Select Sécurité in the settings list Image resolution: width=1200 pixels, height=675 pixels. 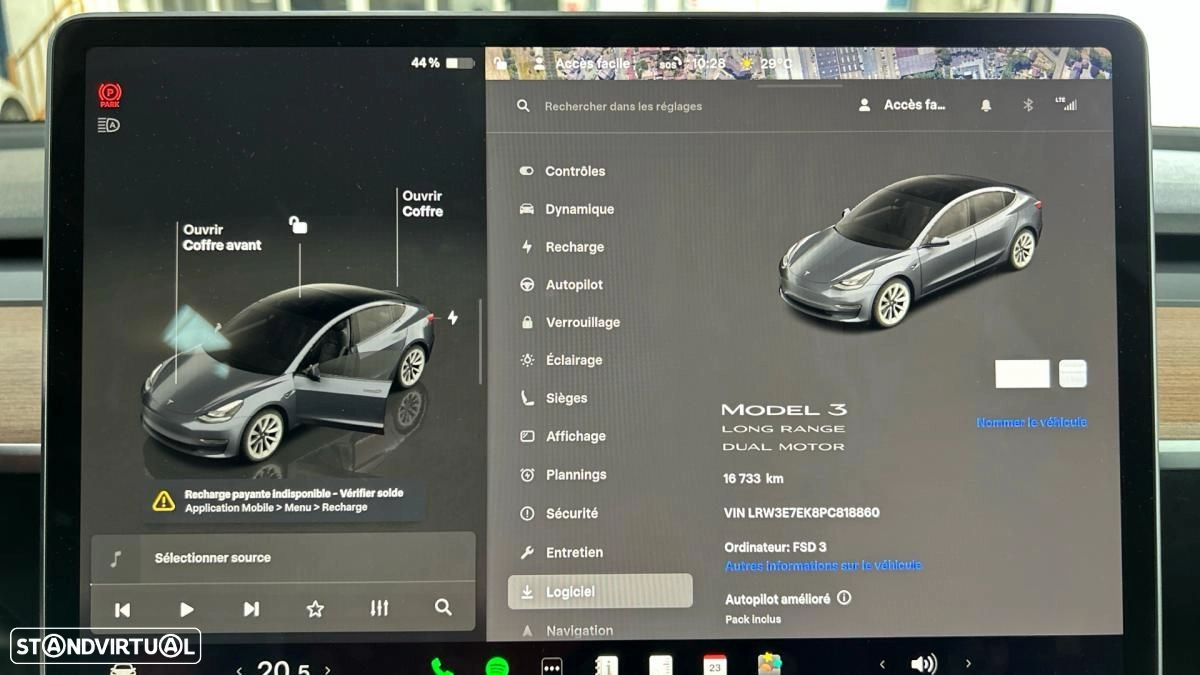point(558,513)
